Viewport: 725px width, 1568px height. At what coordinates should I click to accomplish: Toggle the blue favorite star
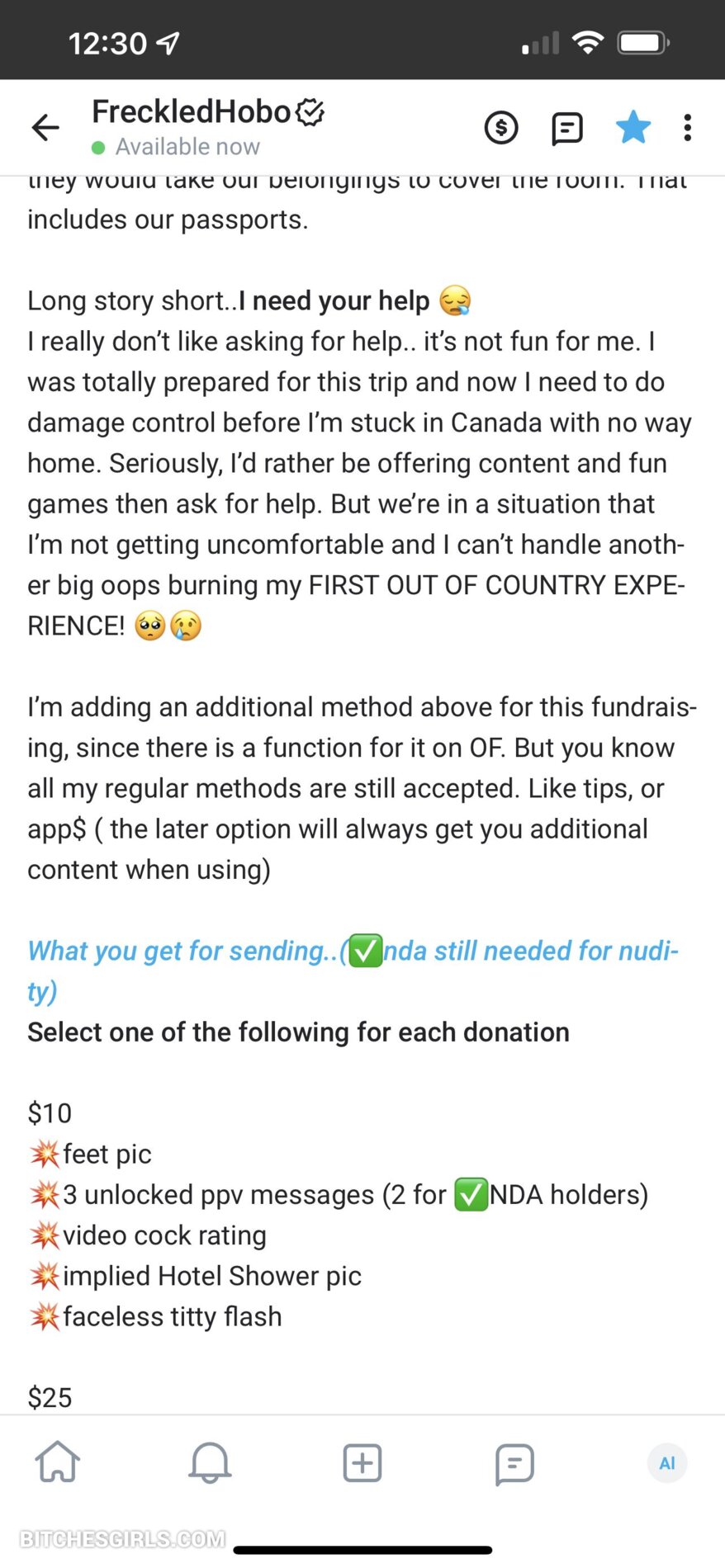pos(633,128)
